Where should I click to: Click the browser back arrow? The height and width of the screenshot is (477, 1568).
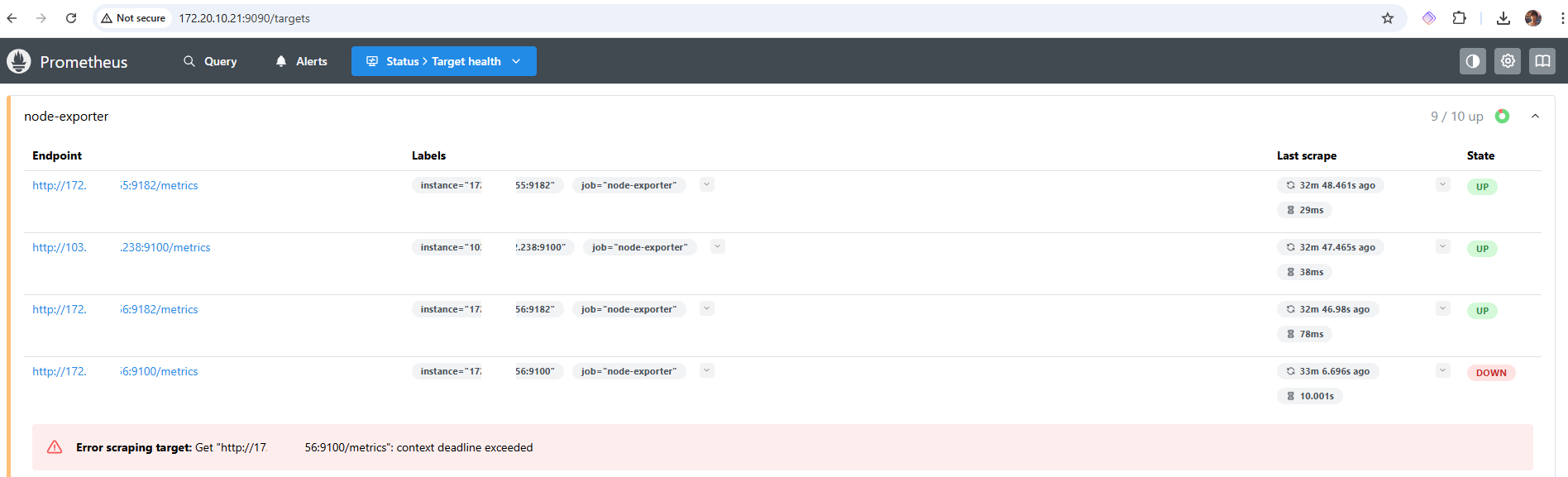click(12, 18)
